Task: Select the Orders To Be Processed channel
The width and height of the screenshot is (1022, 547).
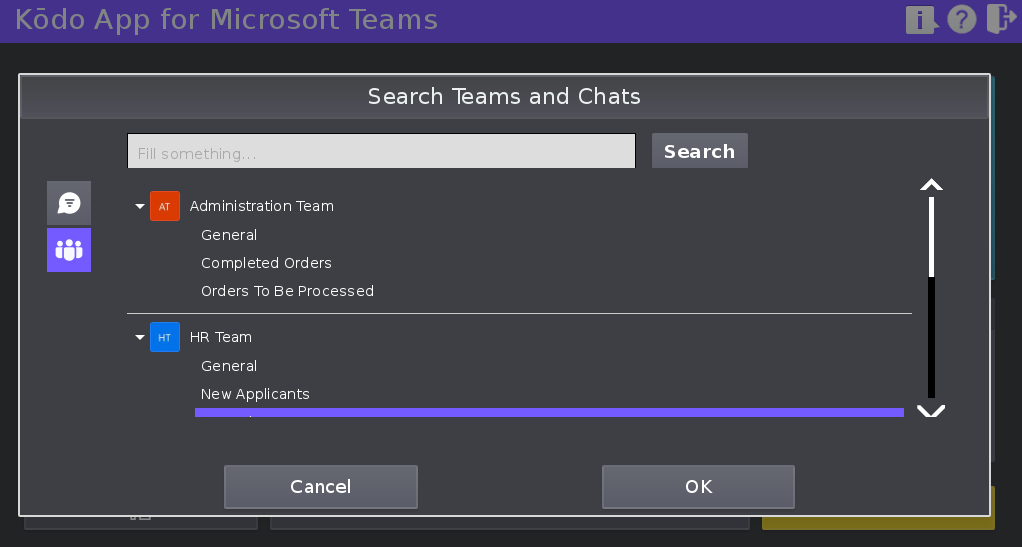Action: pyautogui.click(x=287, y=291)
